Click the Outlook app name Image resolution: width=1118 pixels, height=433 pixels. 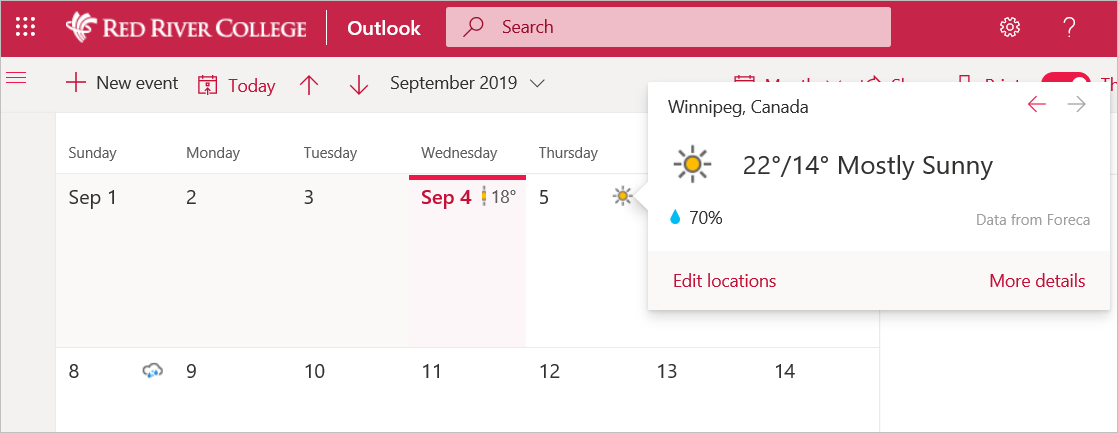(x=384, y=28)
